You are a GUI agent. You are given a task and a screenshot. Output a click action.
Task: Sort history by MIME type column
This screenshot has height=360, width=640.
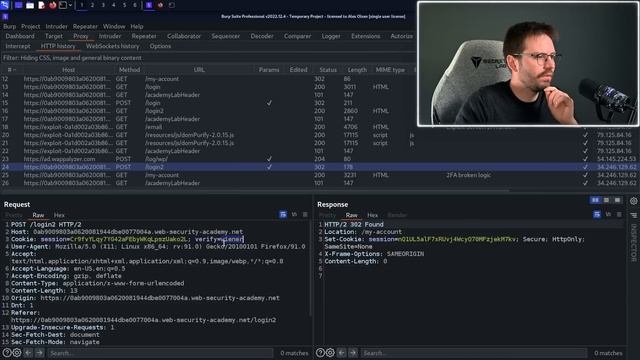390,70
